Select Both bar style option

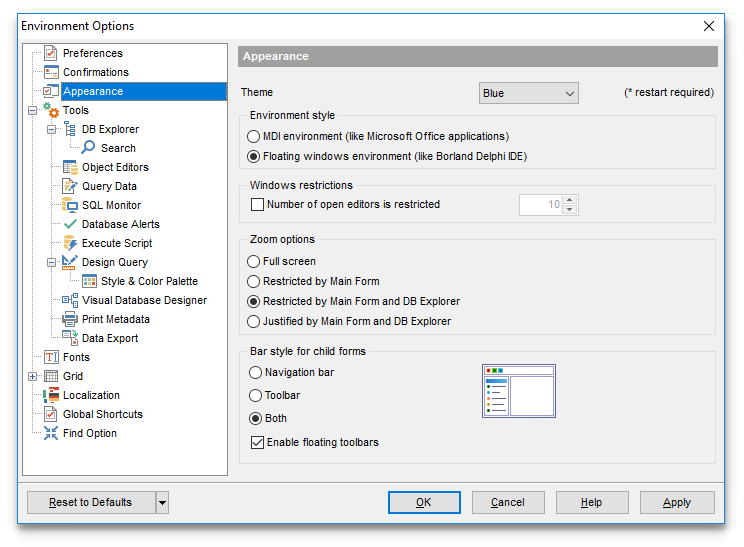255,418
